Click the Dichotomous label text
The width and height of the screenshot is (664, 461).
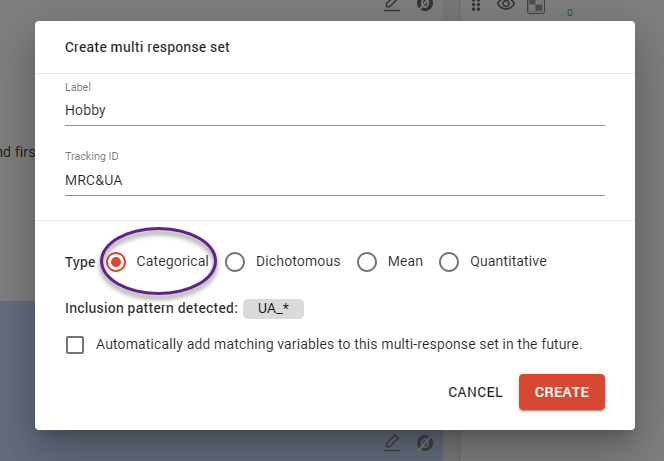(298, 262)
